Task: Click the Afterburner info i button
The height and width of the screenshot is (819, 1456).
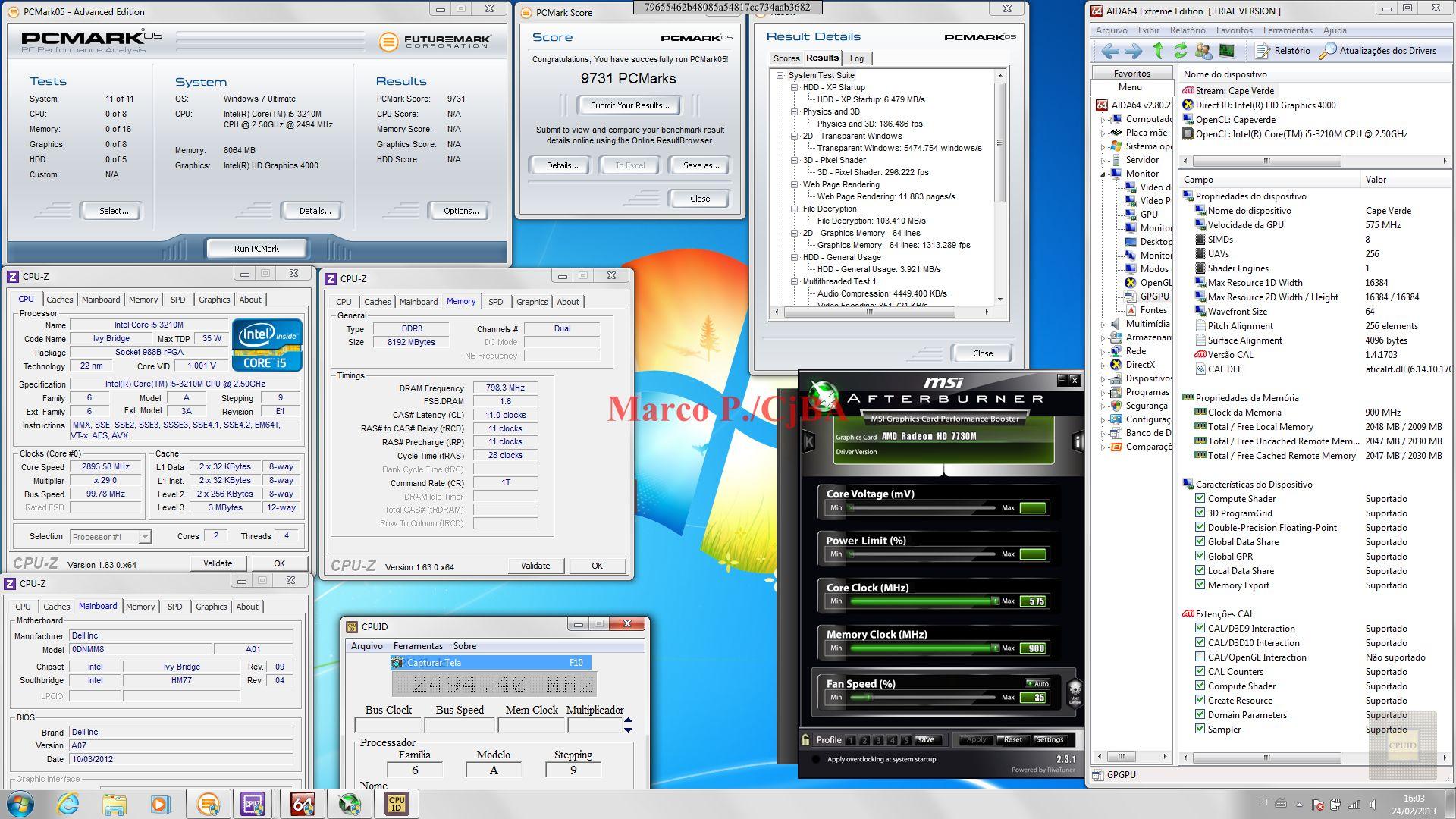Action: (1077, 441)
